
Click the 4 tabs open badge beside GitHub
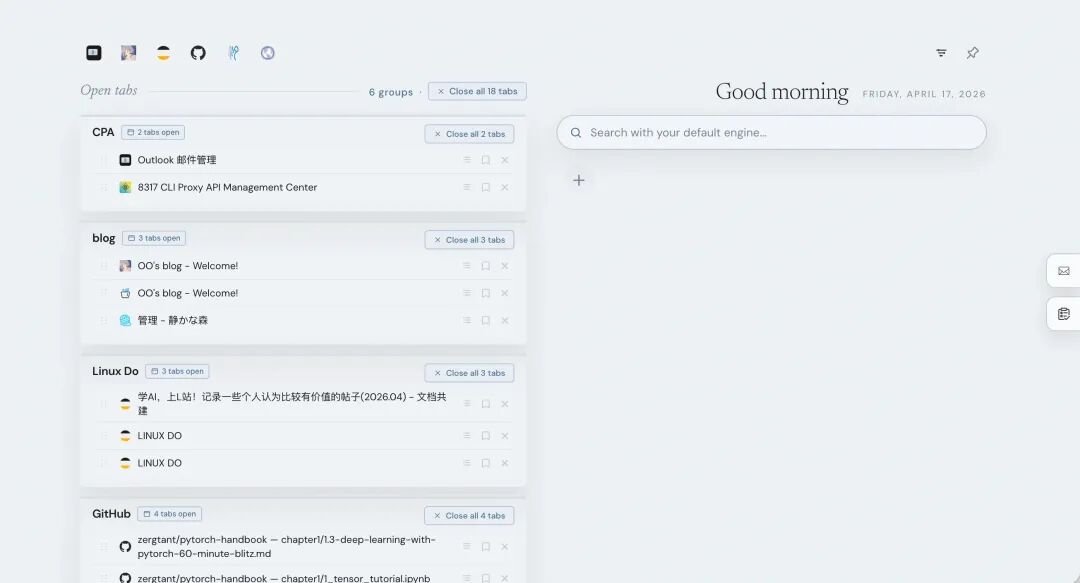(169, 514)
